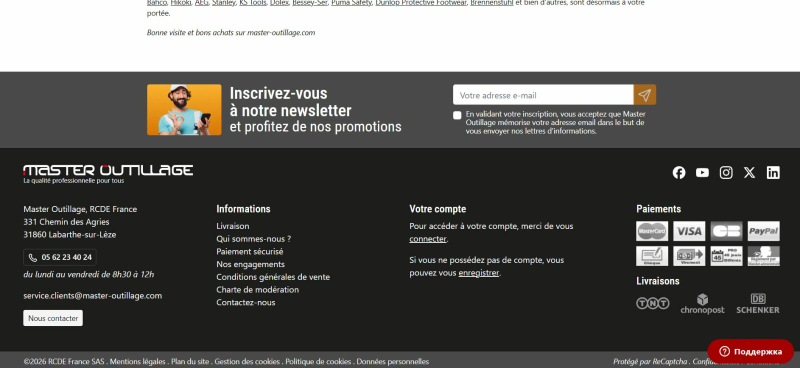The height and width of the screenshot is (368, 800).
Task: Open Plan du site footer link
Action: (190, 361)
